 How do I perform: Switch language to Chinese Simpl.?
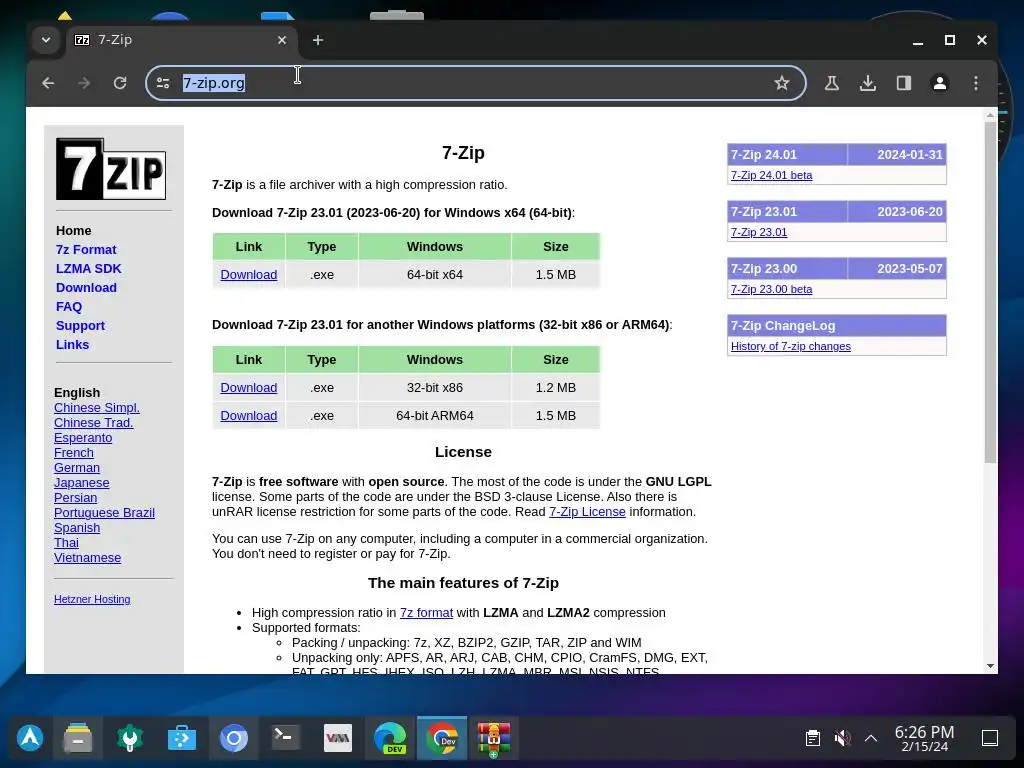[97, 408]
